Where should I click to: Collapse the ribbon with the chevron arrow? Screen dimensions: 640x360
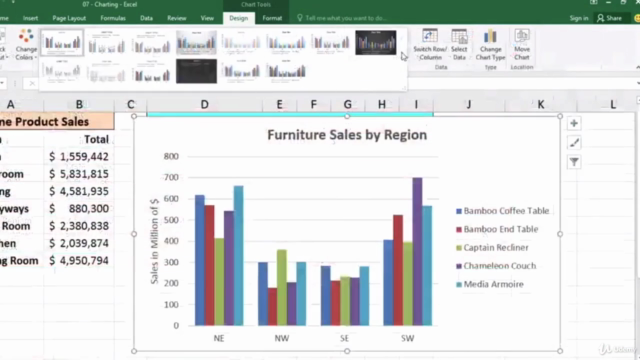(x=637, y=67)
